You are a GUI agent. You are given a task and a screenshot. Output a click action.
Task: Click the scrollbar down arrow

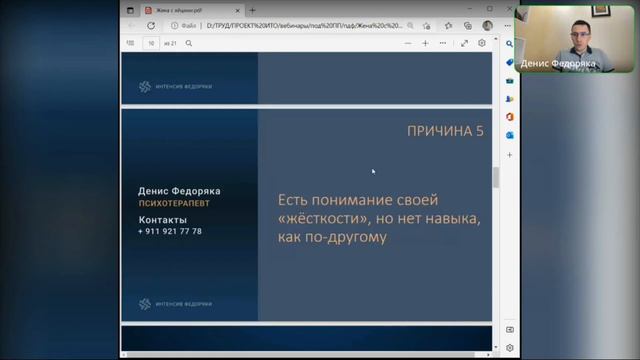496,347
